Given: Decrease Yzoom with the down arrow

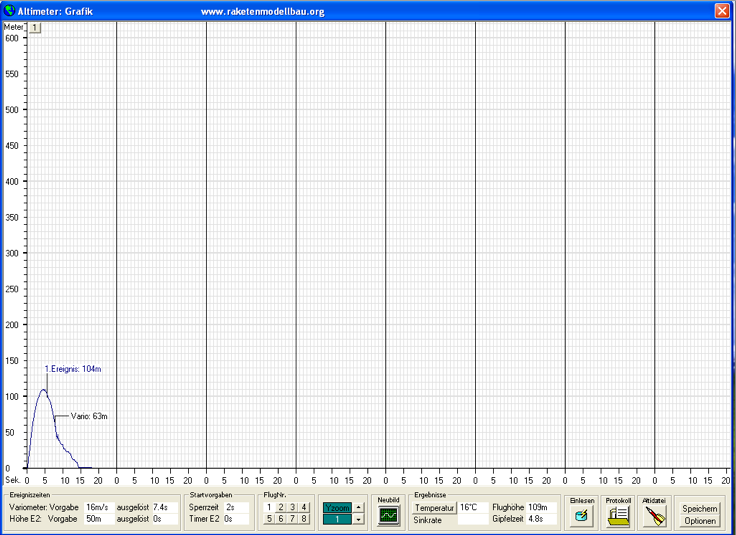Looking at the screenshot, I should (359, 520).
